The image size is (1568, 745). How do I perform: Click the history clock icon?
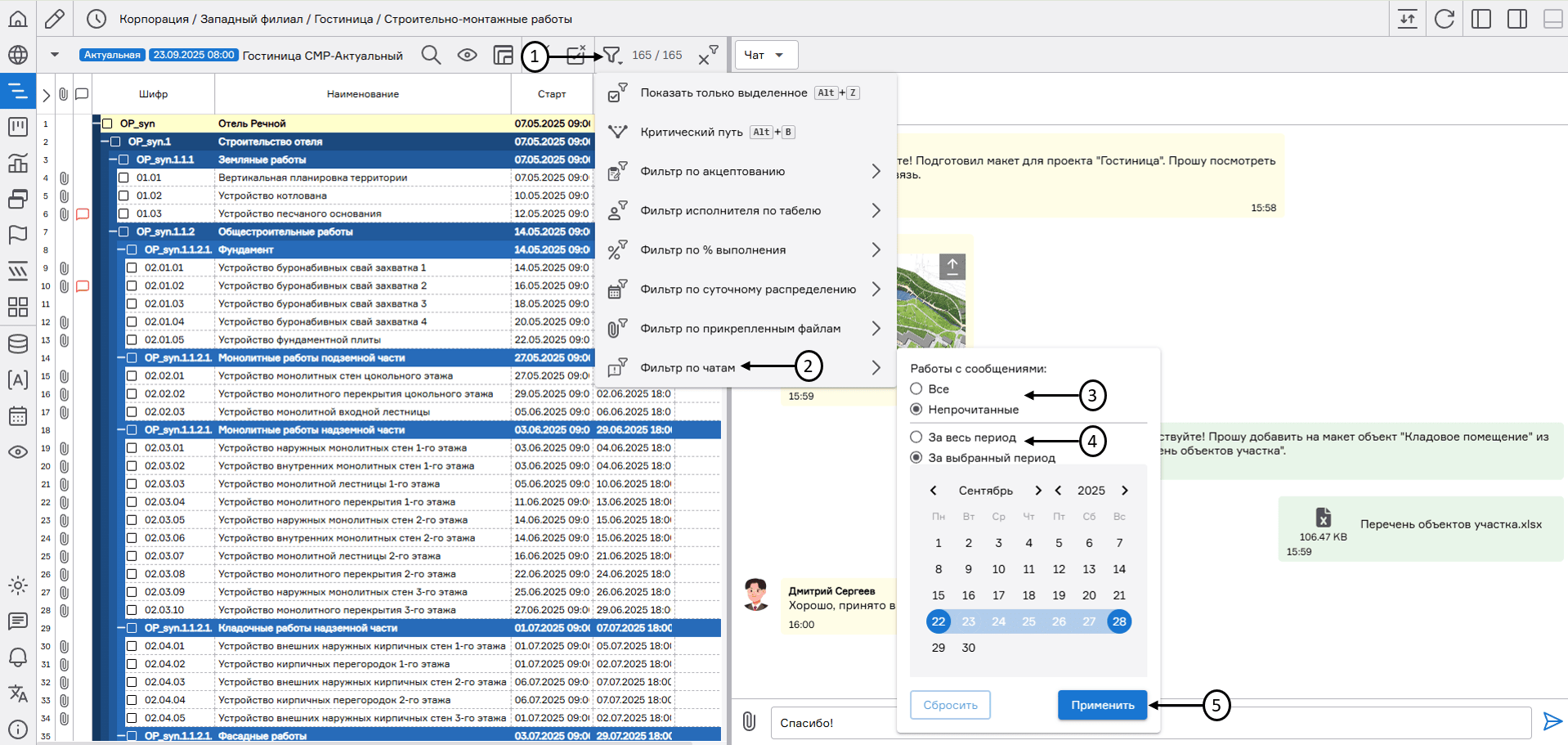coord(96,19)
